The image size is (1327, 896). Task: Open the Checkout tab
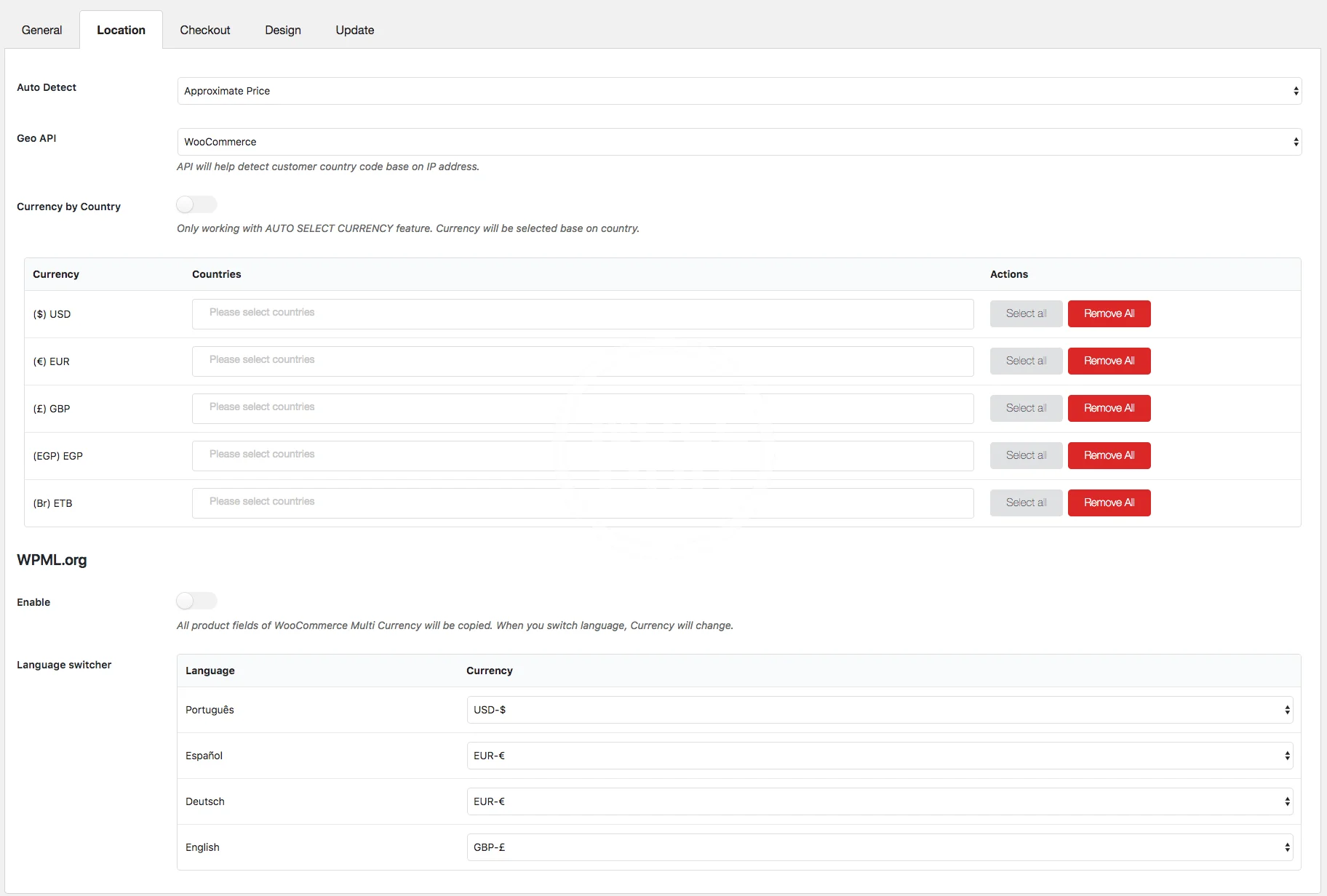(204, 30)
